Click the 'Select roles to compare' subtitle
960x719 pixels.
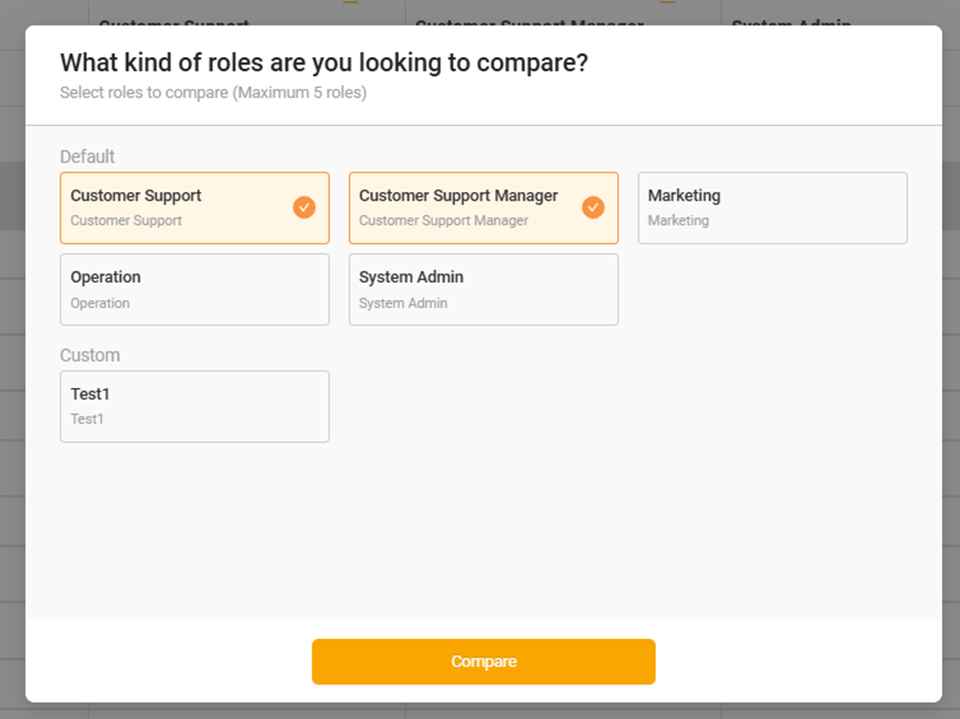pyautogui.click(x=213, y=92)
